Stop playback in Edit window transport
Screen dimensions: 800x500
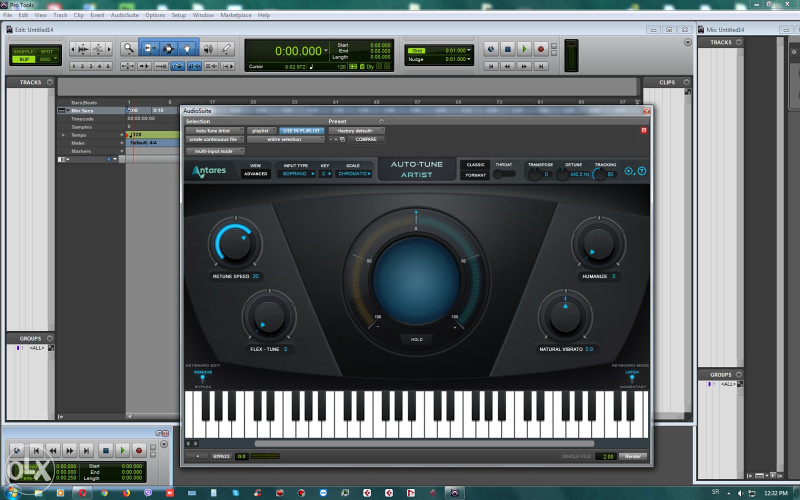(x=508, y=49)
